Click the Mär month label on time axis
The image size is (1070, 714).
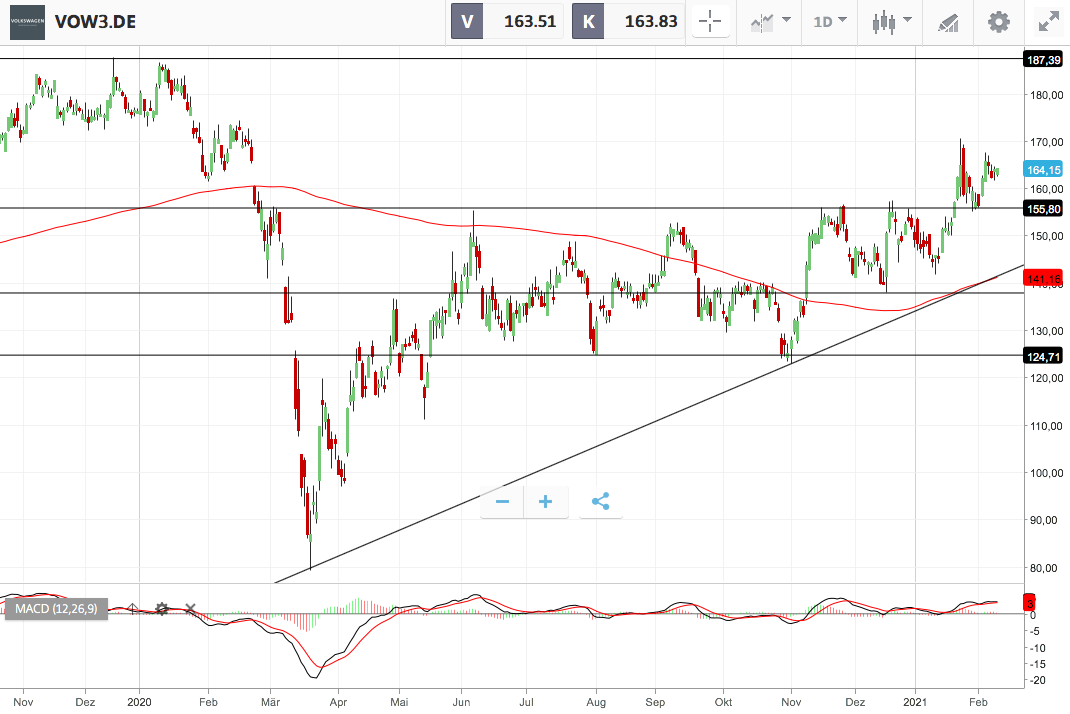(x=270, y=702)
